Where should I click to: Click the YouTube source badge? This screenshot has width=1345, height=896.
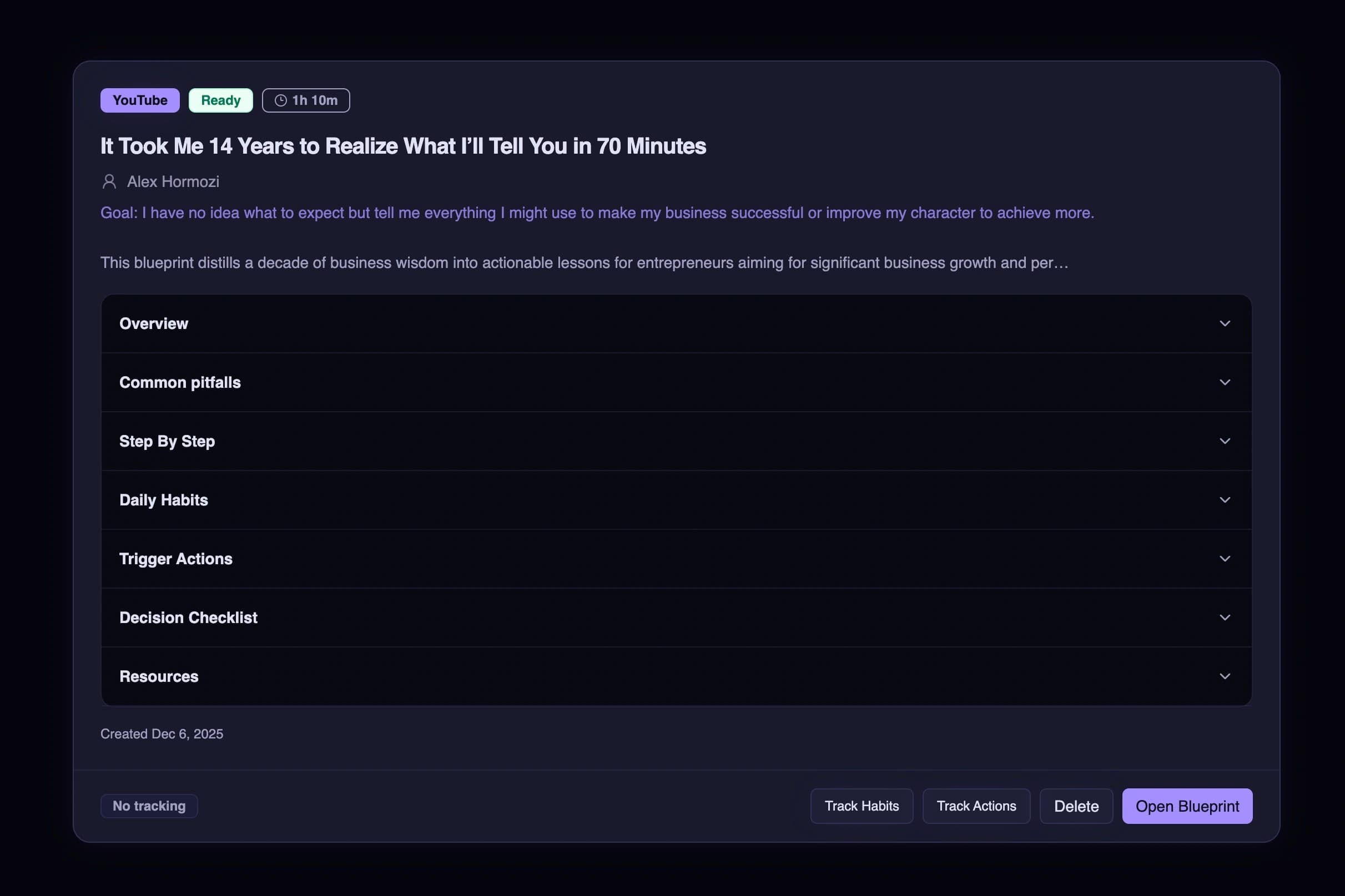(139, 100)
